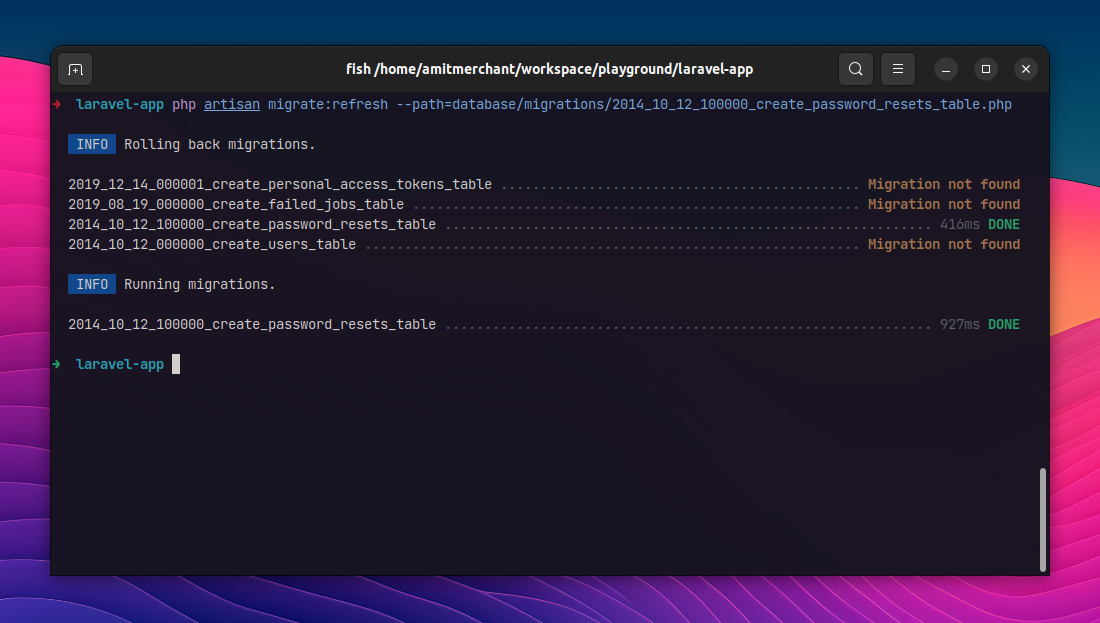Image resolution: width=1100 pixels, height=623 pixels.
Task: Open a new terminal tab
Action: click(x=75, y=69)
